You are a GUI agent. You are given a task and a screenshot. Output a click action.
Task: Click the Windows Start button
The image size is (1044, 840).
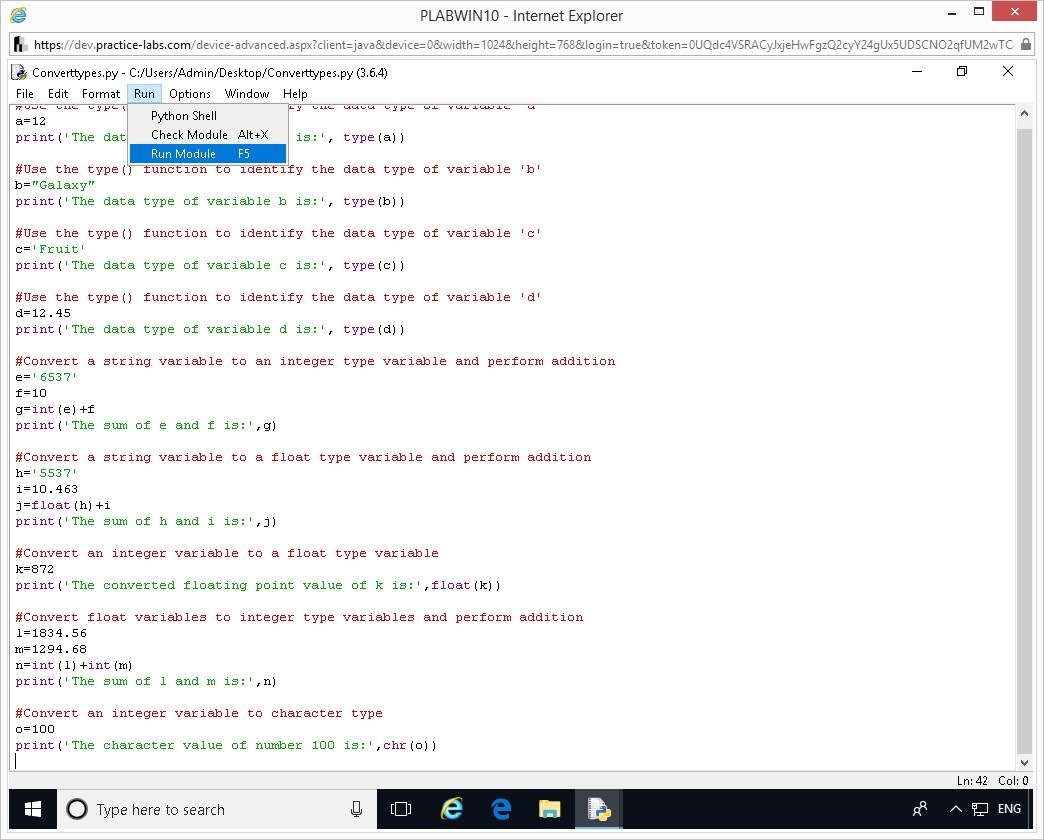pyautogui.click(x=32, y=809)
